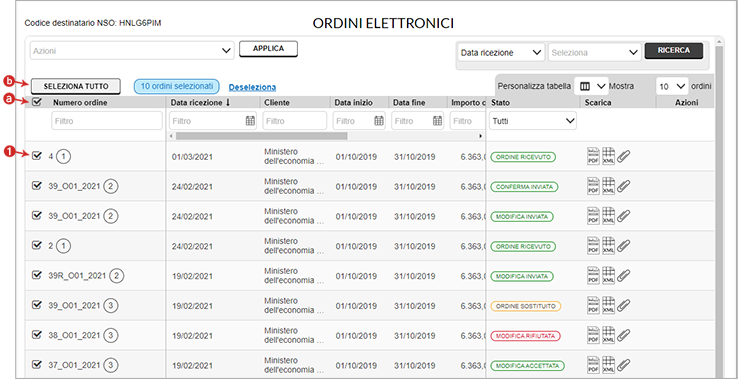Uncheck checkbox in the ORDINE SOSTITUITO row
Image resolution: width=740 pixels, height=379 pixels.
[37, 305]
